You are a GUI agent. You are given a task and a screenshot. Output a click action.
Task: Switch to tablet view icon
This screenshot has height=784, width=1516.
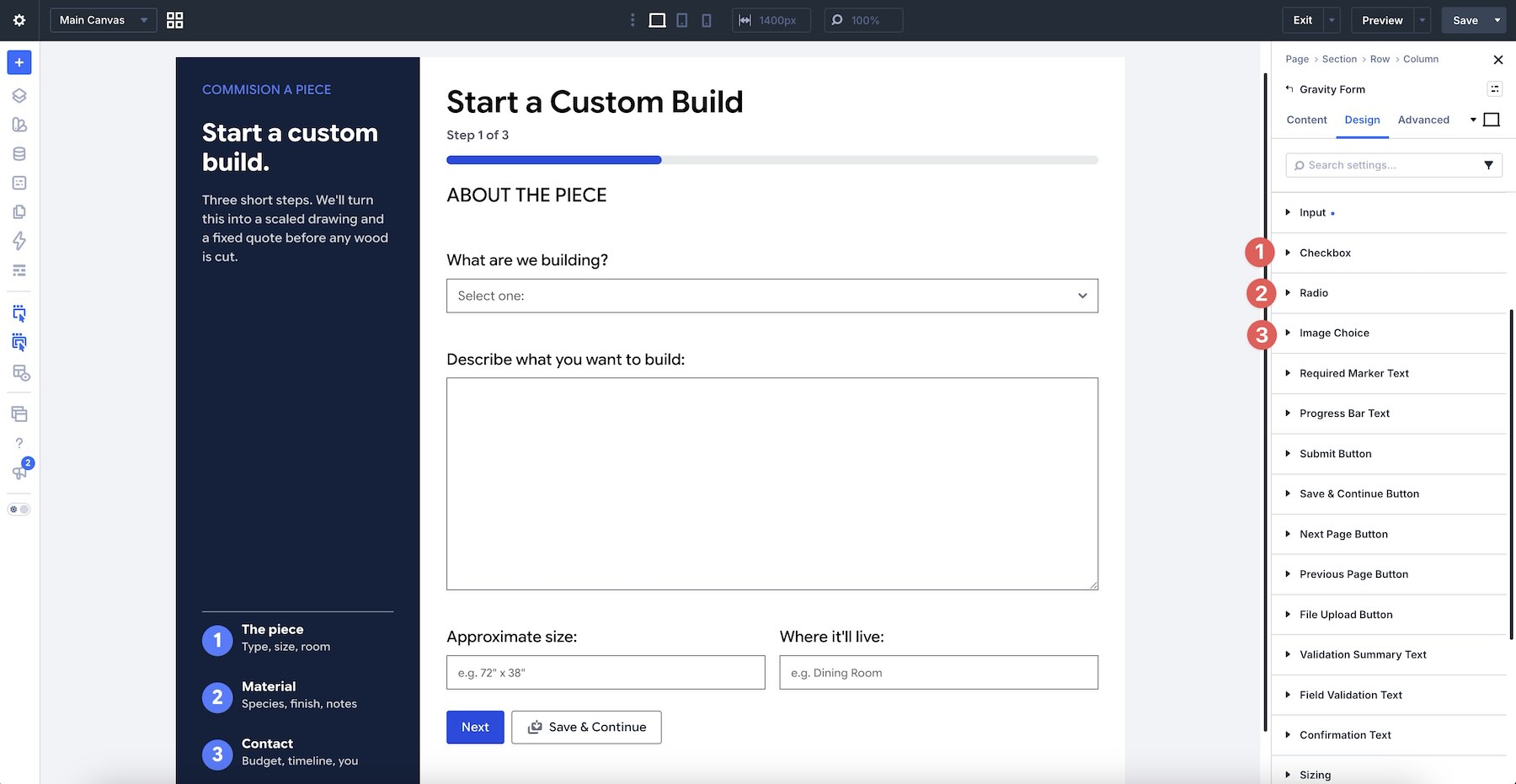[682, 20]
